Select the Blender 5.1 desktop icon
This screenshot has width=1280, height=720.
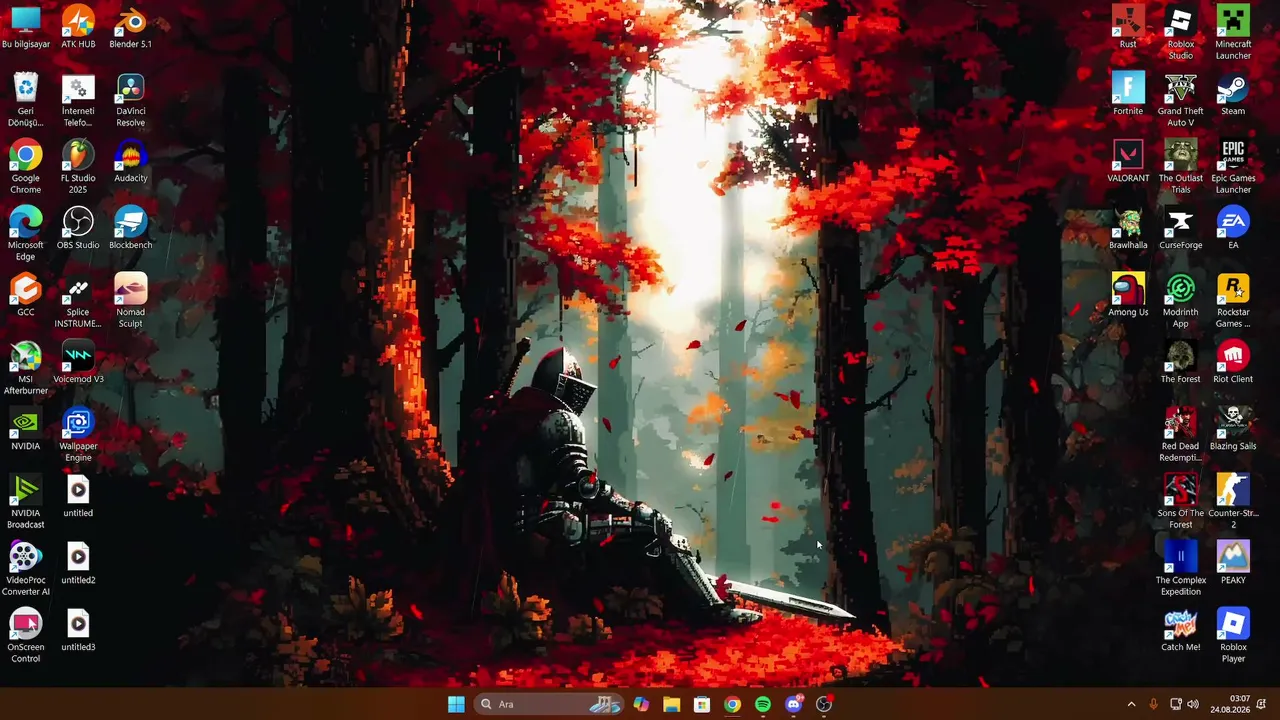tap(130, 27)
